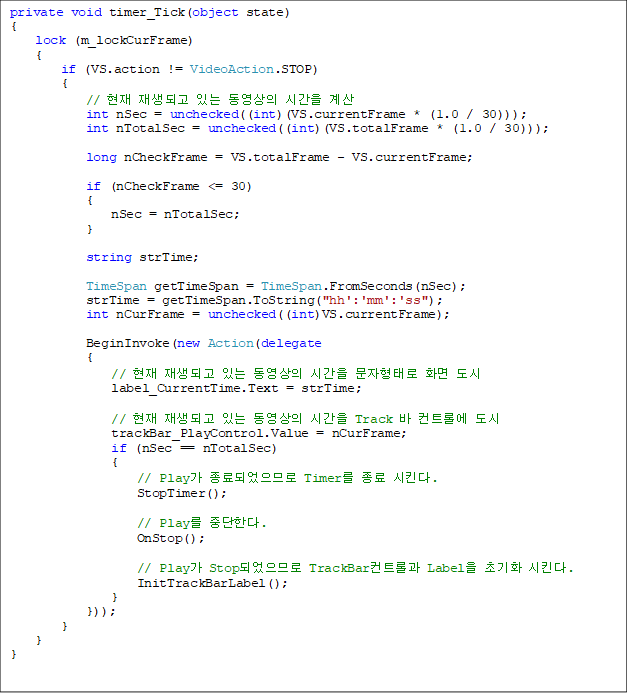
Task: Click the "nSec = nTotalSec;" assignment
Action: coord(175,215)
